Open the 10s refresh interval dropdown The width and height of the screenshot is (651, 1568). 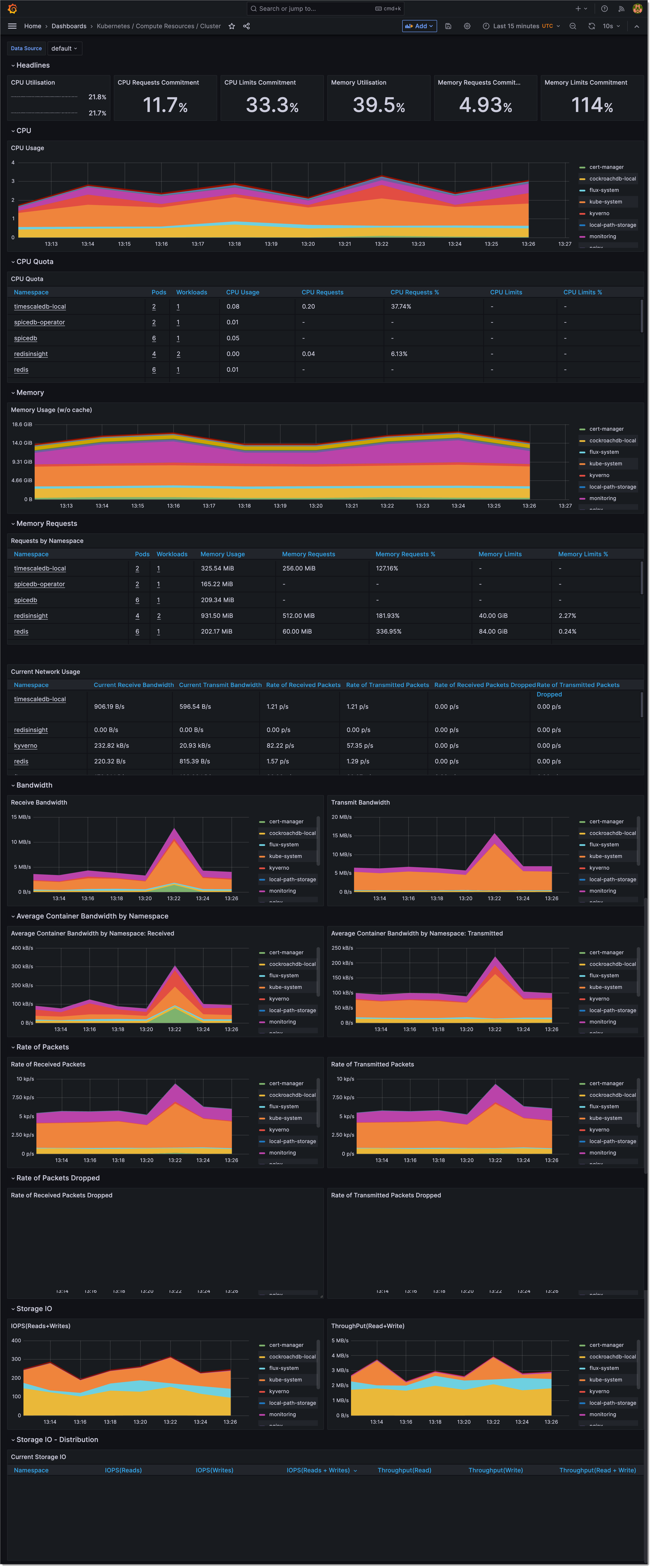pyautogui.click(x=611, y=26)
